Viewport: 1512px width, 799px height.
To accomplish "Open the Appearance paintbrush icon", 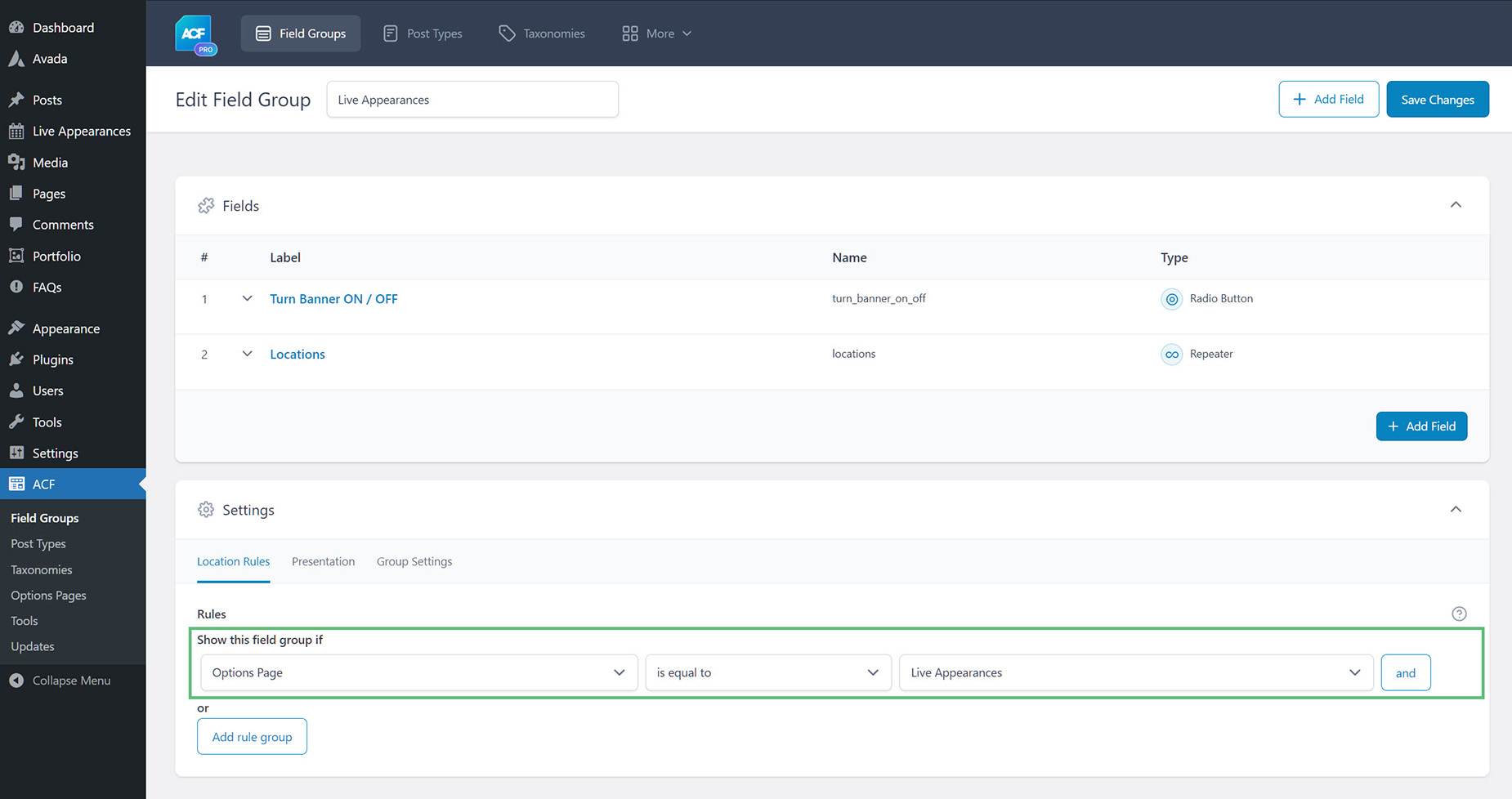I will (17, 328).
